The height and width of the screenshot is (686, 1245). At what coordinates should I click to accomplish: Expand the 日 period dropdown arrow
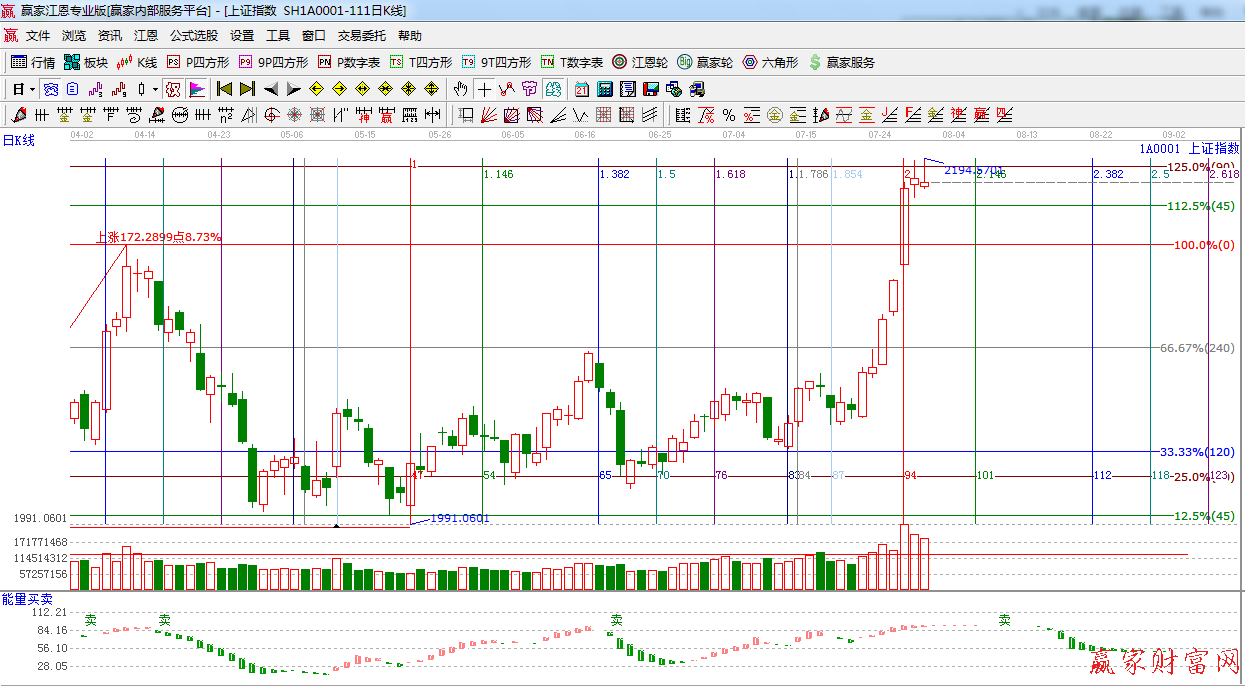click(x=32, y=89)
